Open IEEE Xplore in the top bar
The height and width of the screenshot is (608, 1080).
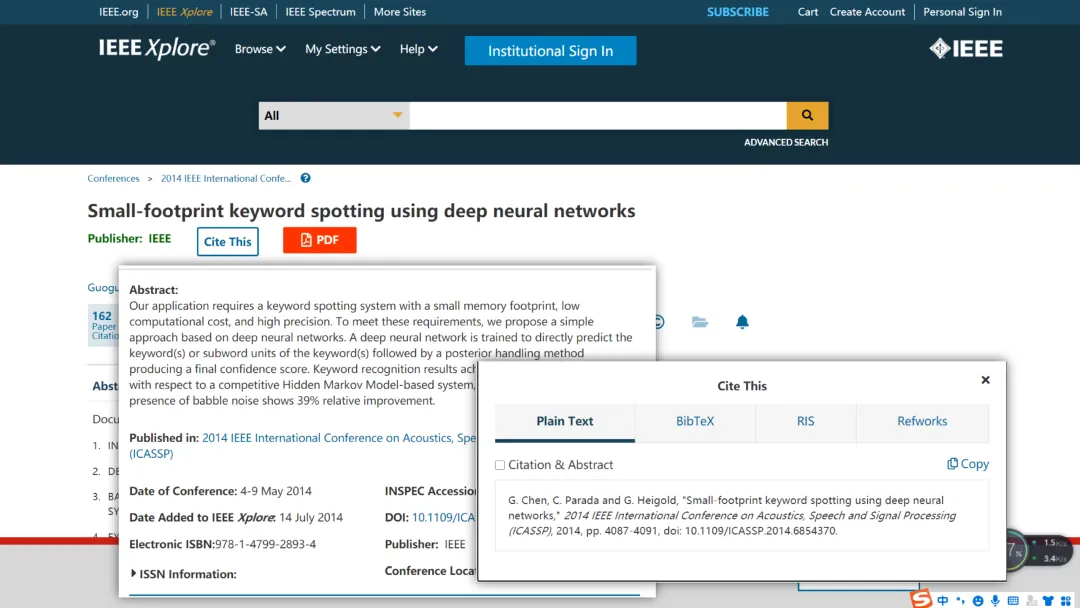[x=185, y=12]
